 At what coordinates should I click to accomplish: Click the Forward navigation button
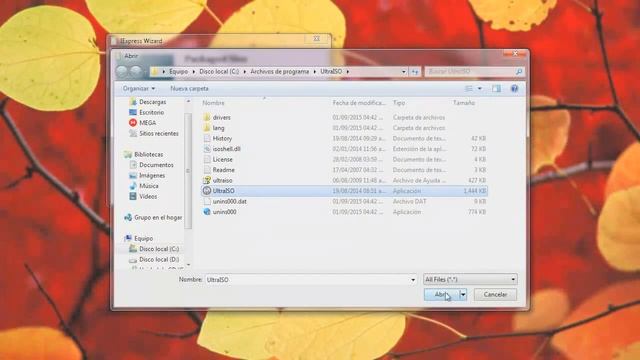coord(136,72)
